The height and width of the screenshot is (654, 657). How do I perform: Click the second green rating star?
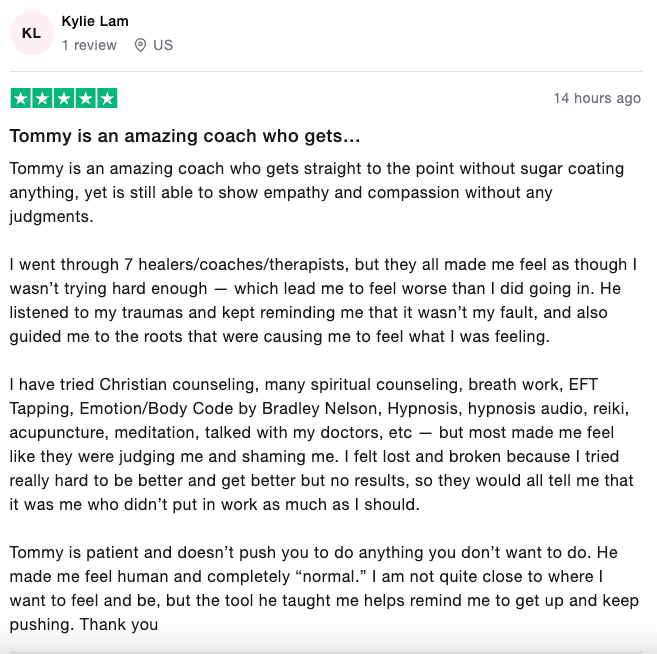(x=42, y=98)
